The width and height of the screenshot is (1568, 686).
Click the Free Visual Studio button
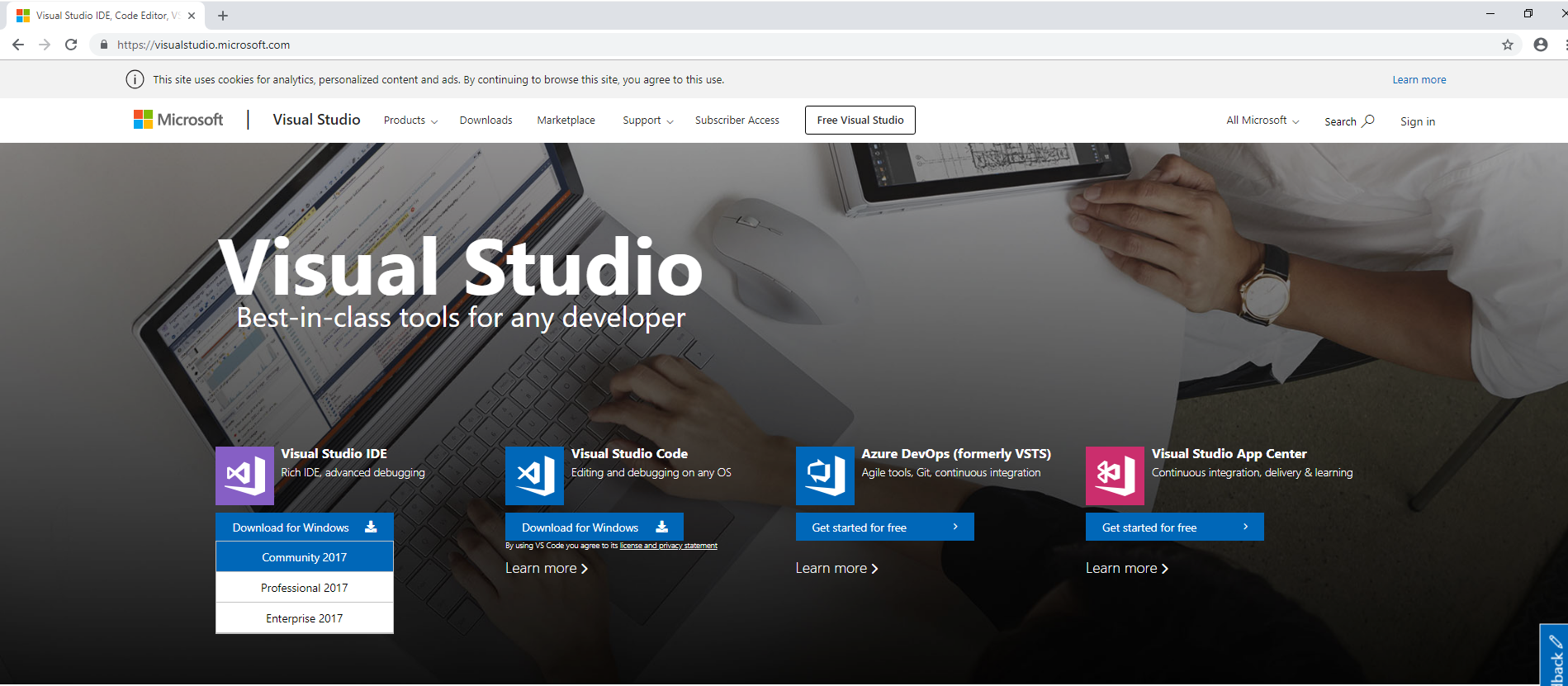click(860, 120)
